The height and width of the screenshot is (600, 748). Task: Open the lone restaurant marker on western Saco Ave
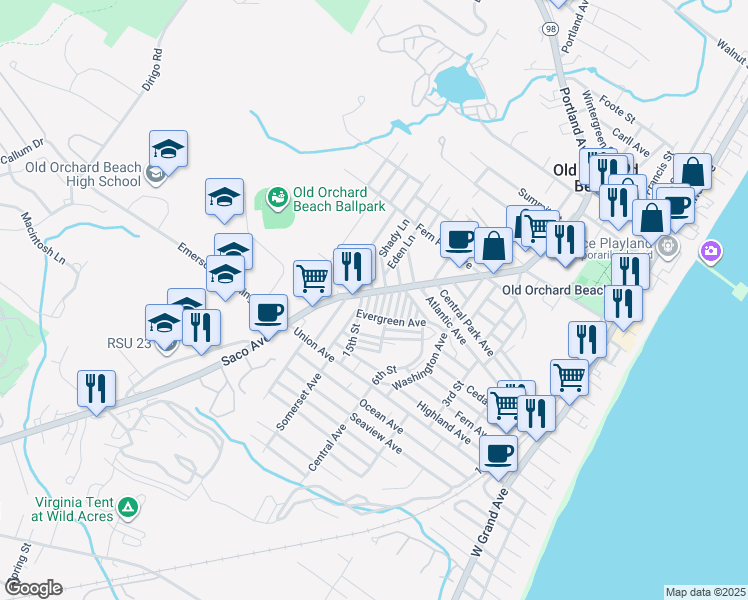[x=96, y=391]
